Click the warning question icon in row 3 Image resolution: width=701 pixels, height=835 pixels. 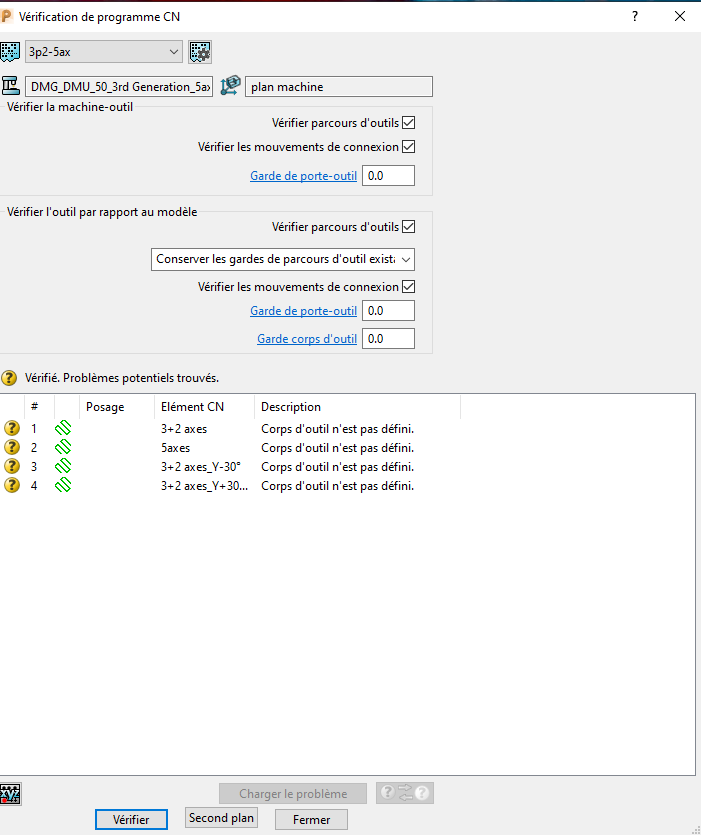[12, 466]
